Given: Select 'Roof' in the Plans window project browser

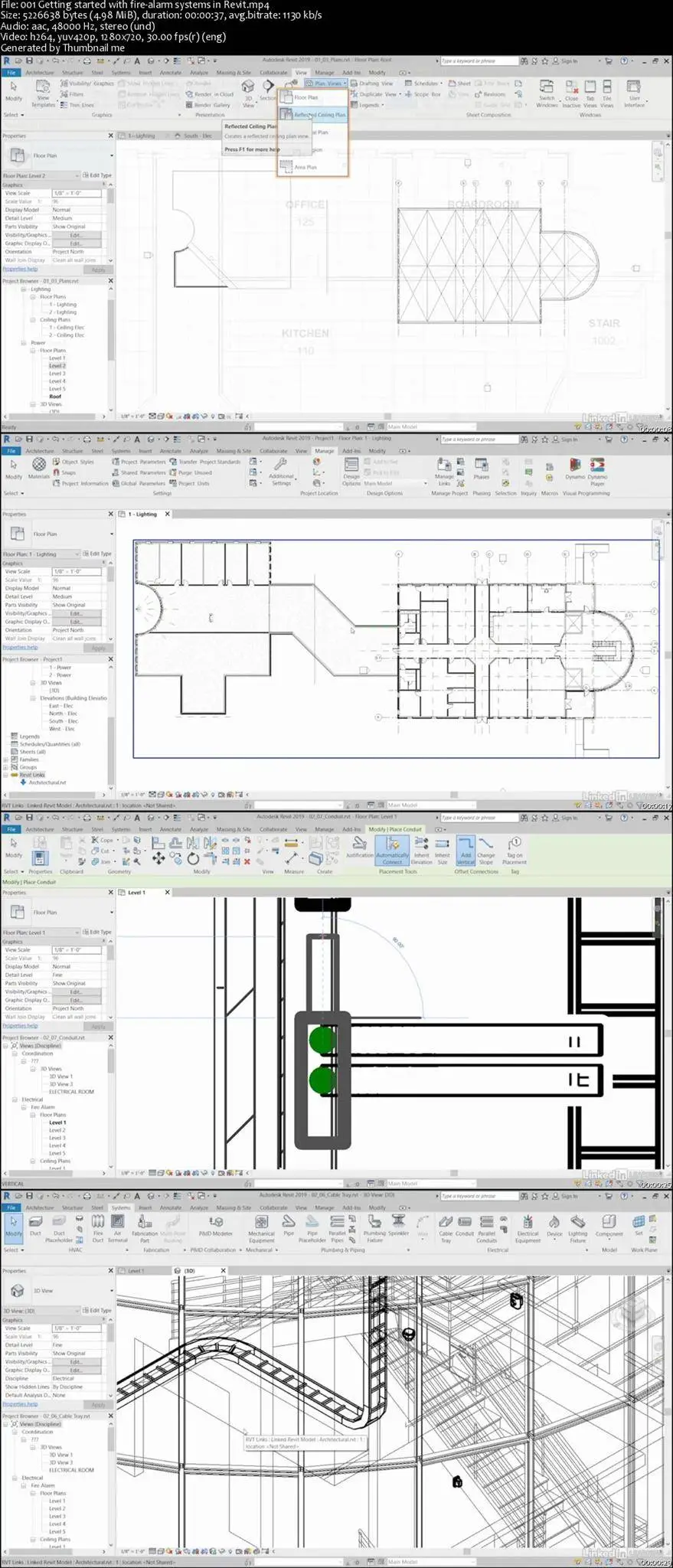Looking at the screenshot, I should pos(55,397).
